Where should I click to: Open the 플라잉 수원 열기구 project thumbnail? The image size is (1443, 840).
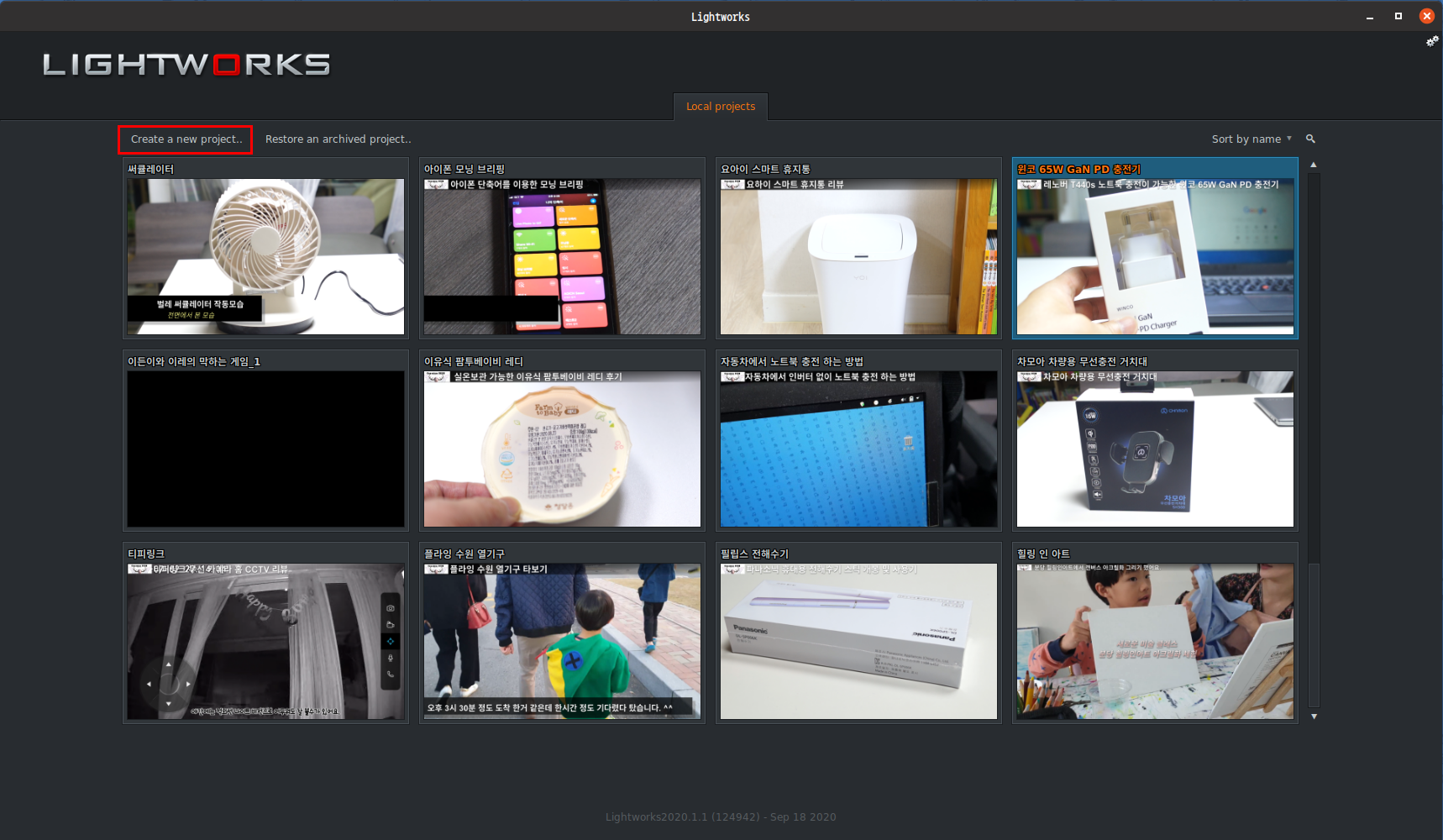tap(562, 641)
